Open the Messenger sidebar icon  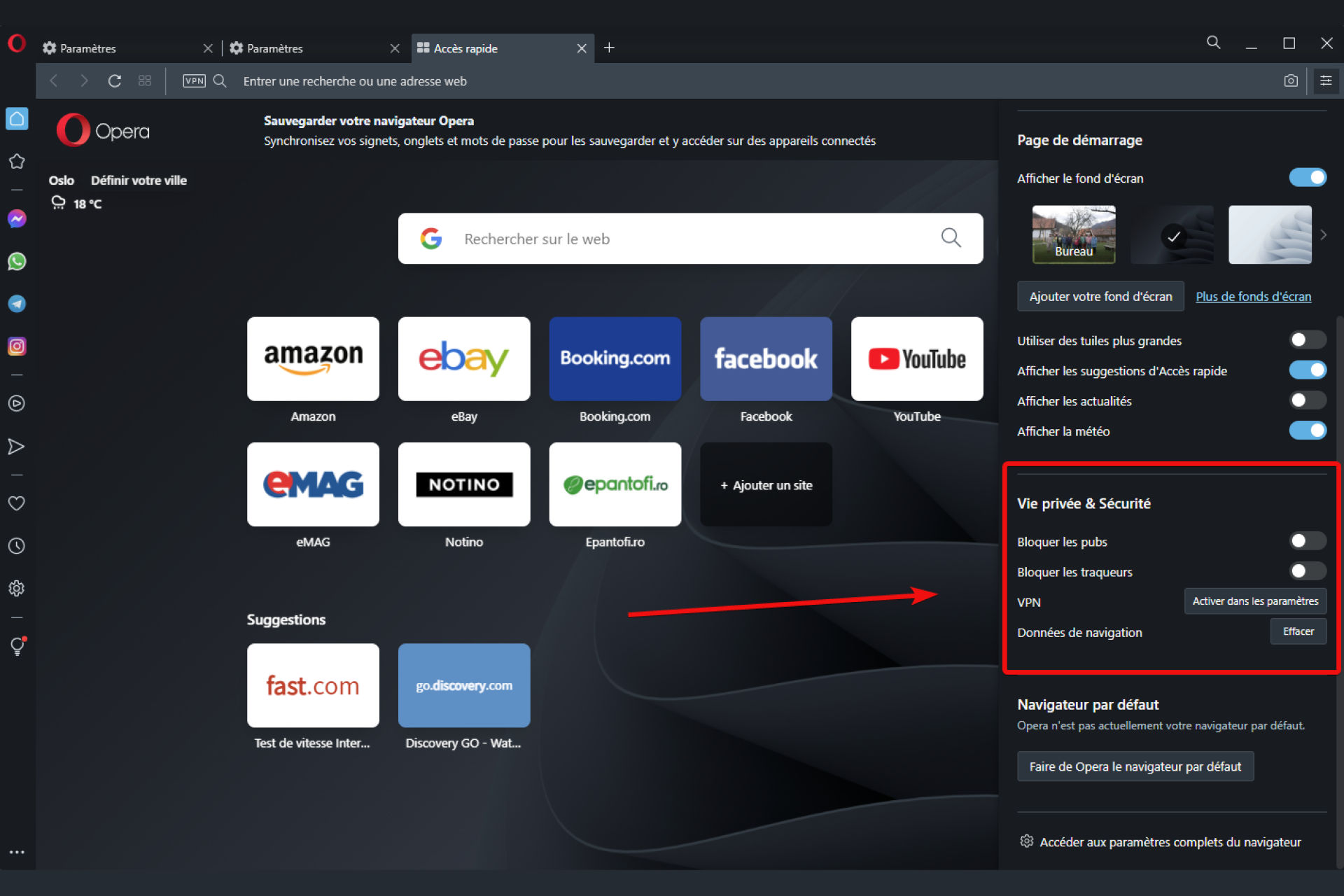tap(17, 219)
